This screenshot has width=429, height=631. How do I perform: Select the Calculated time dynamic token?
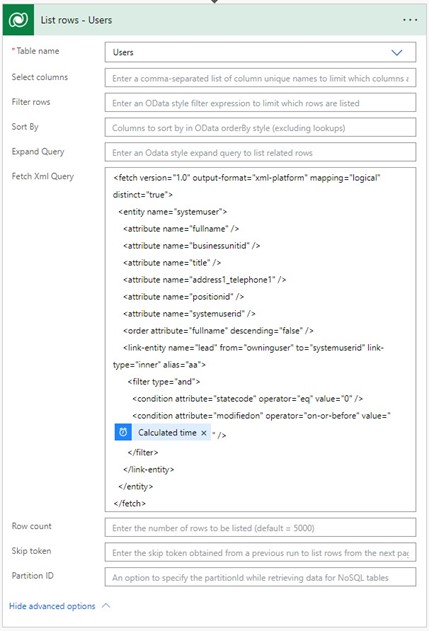163,432
